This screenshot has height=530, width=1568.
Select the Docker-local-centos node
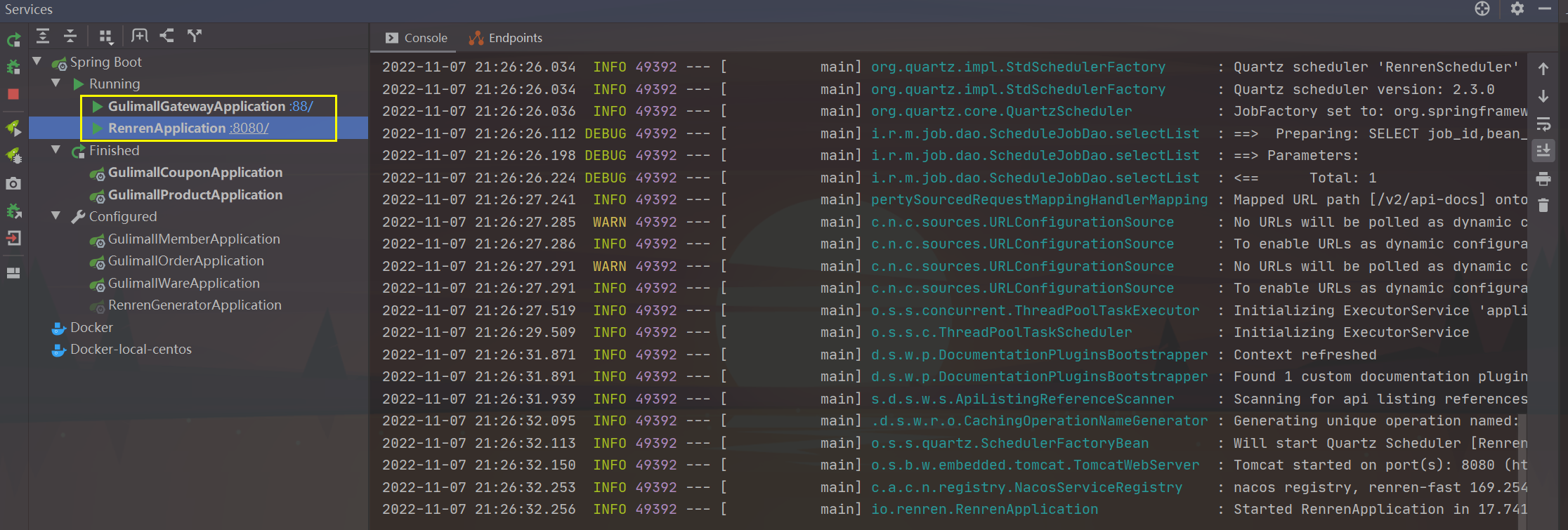point(131,349)
